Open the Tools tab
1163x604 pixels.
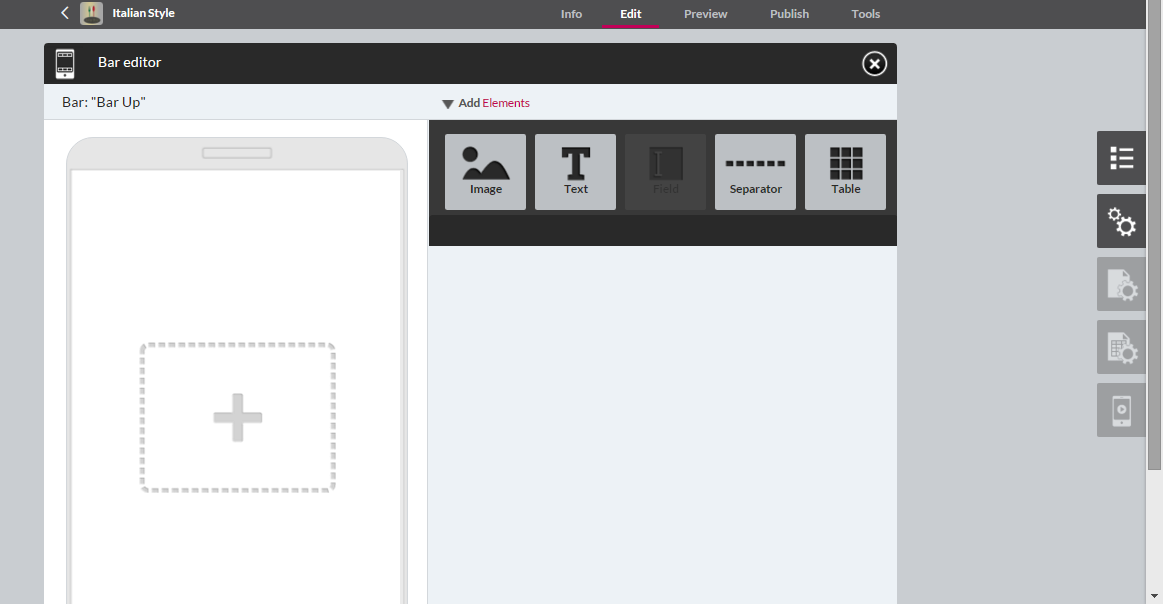pos(866,14)
